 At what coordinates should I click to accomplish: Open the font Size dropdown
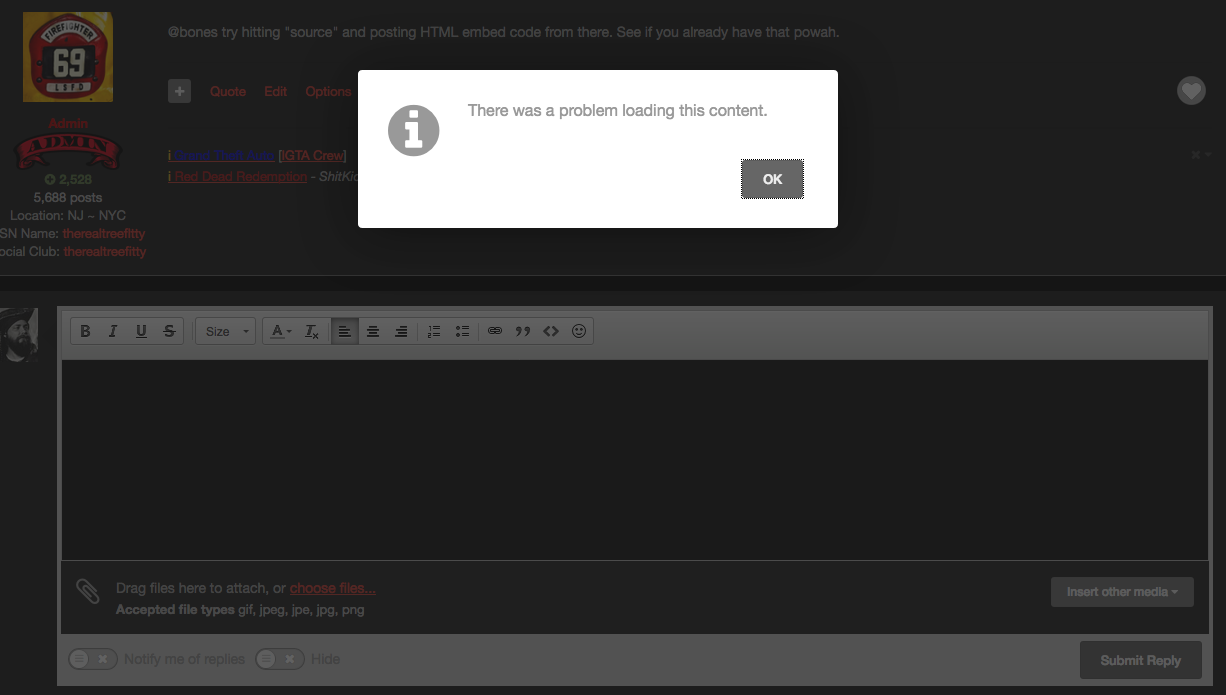(x=227, y=331)
